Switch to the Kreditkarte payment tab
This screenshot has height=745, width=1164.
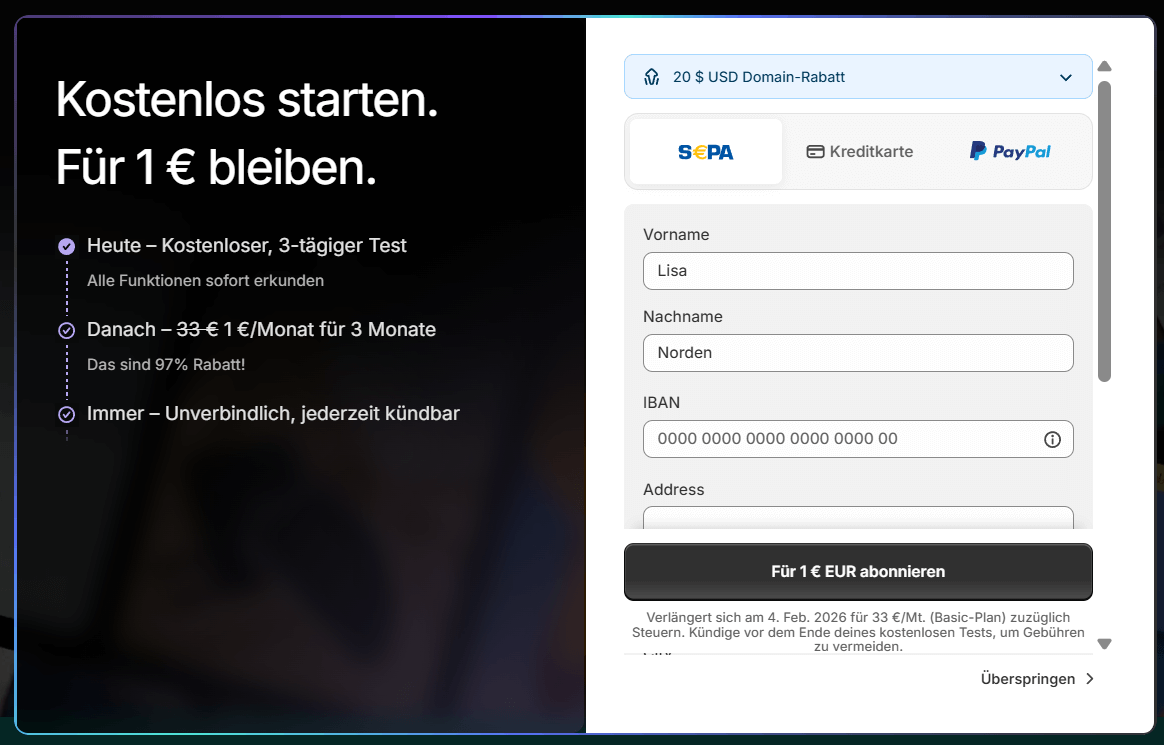(x=859, y=152)
